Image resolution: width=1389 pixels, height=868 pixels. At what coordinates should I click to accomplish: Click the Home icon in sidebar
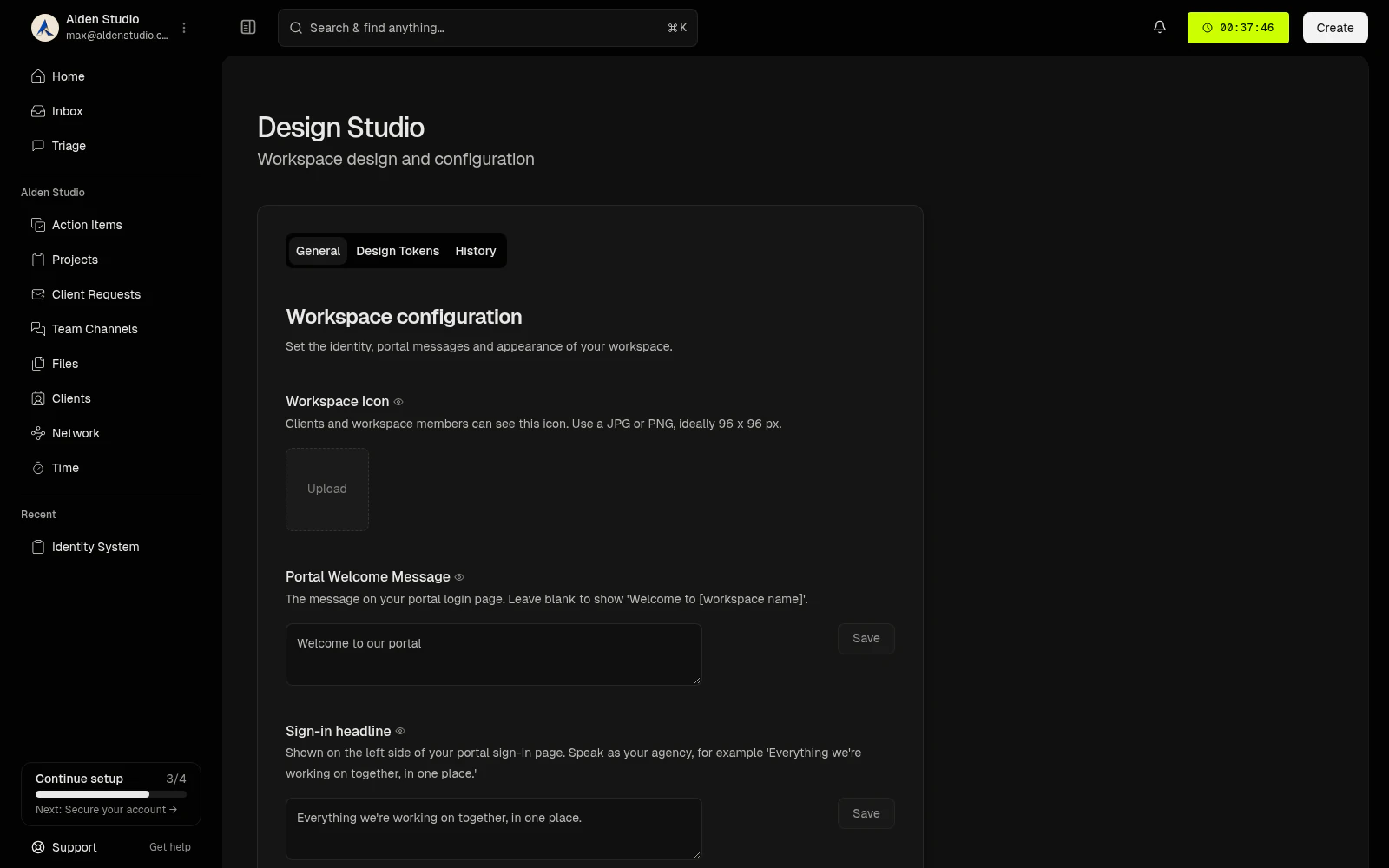pos(38,76)
